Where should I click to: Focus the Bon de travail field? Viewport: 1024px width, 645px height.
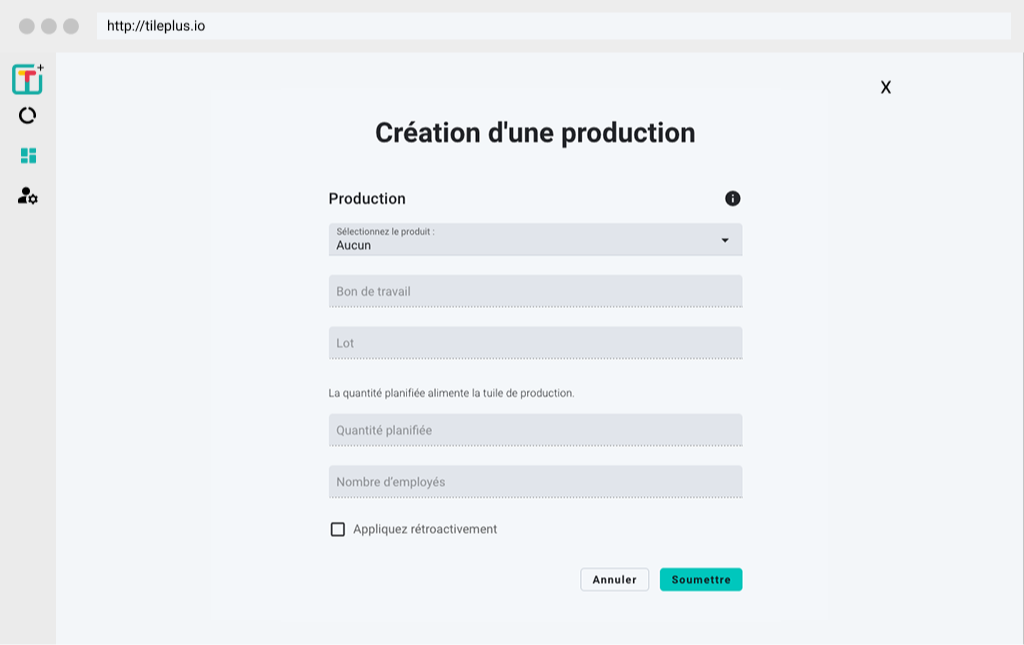535,291
